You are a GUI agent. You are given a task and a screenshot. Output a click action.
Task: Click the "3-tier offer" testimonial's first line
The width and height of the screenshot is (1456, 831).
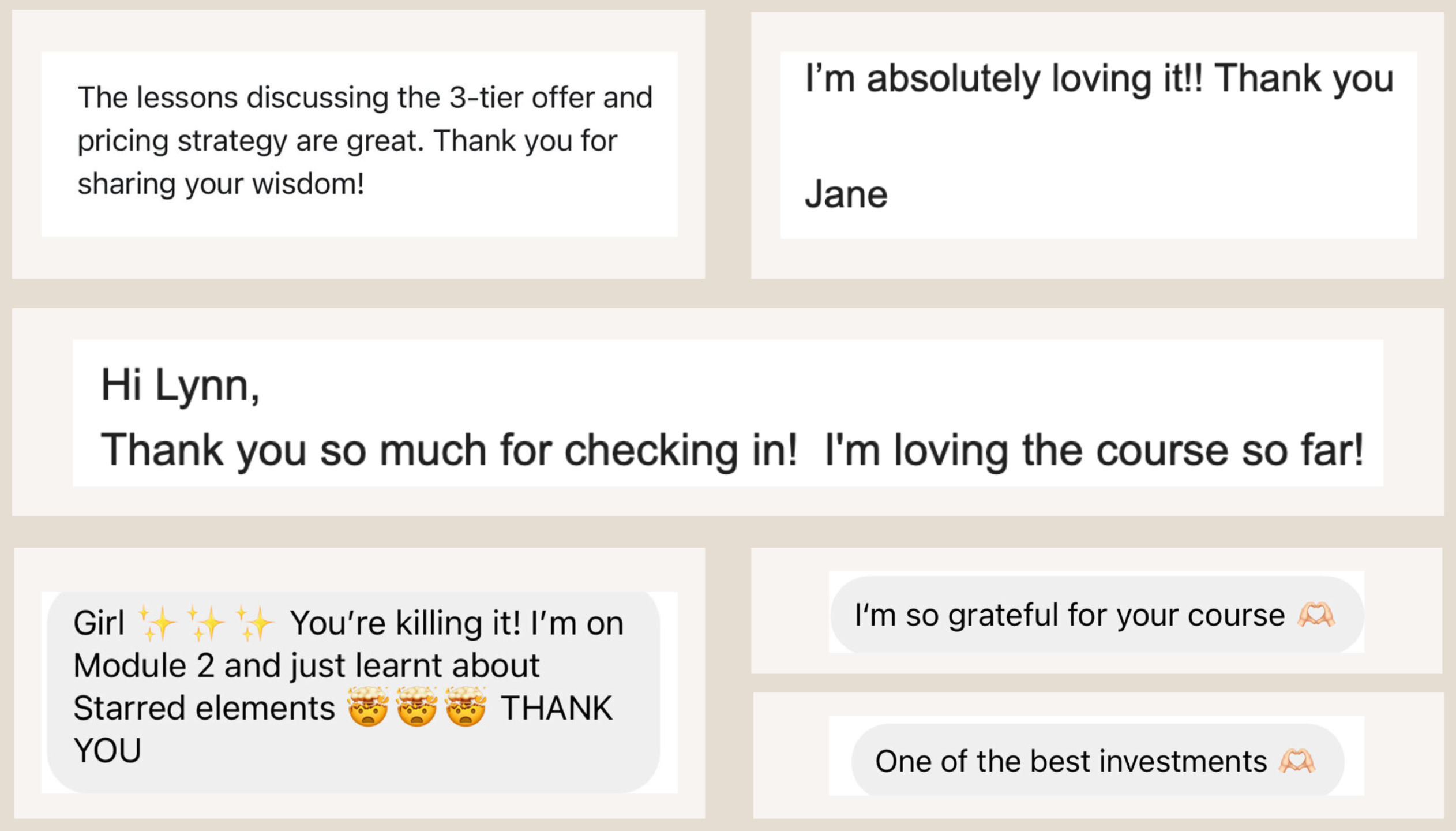(x=365, y=98)
